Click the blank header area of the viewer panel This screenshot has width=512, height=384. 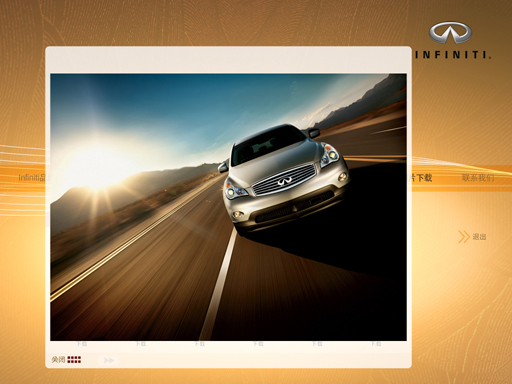(228, 60)
